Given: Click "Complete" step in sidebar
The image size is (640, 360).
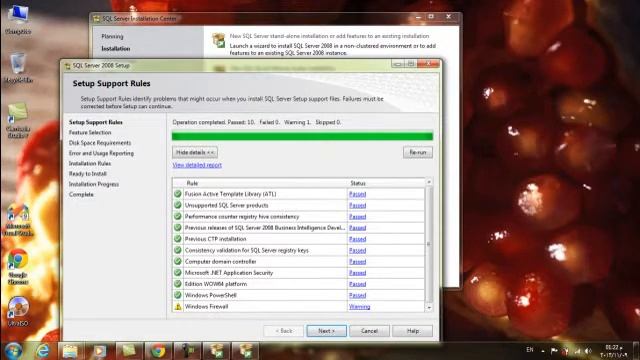Looking at the screenshot, I should tap(81, 194).
